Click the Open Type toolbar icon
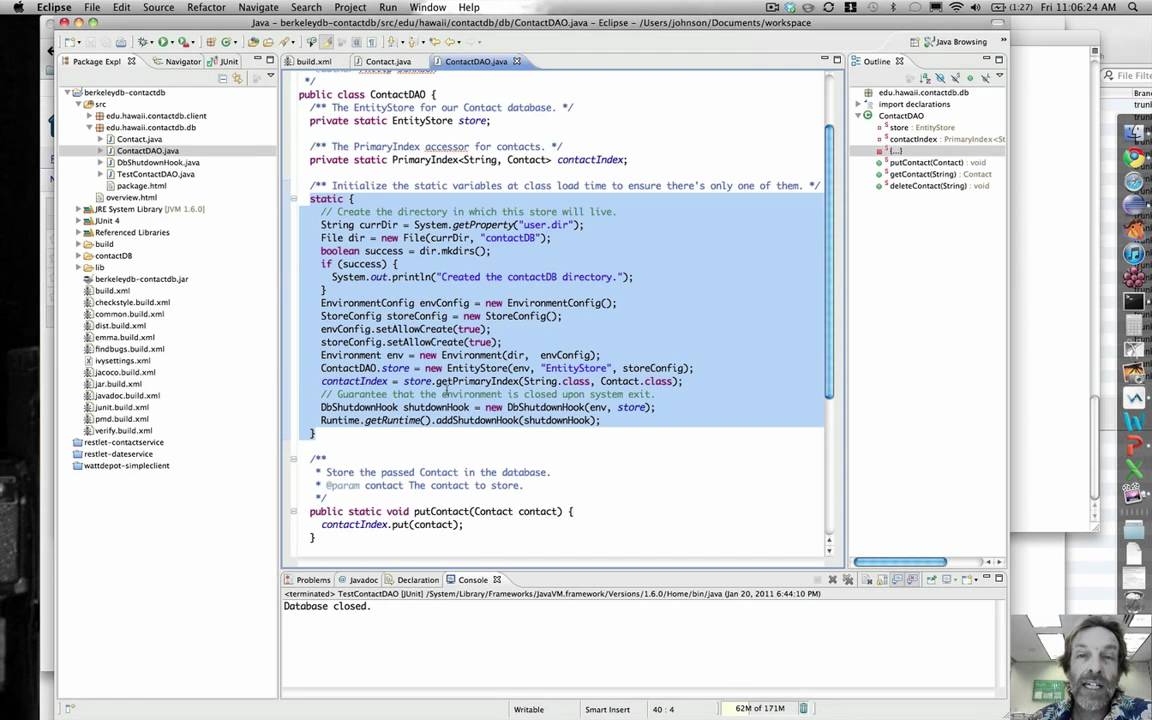The height and width of the screenshot is (720, 1152). point(253,43)
